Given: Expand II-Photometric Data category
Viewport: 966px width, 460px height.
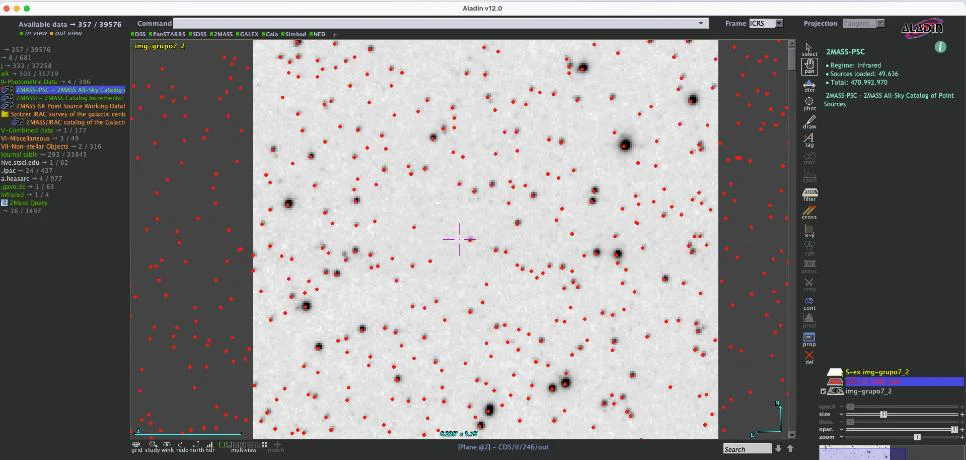Looking at the screenshot, I should click(x=46, y=82).
